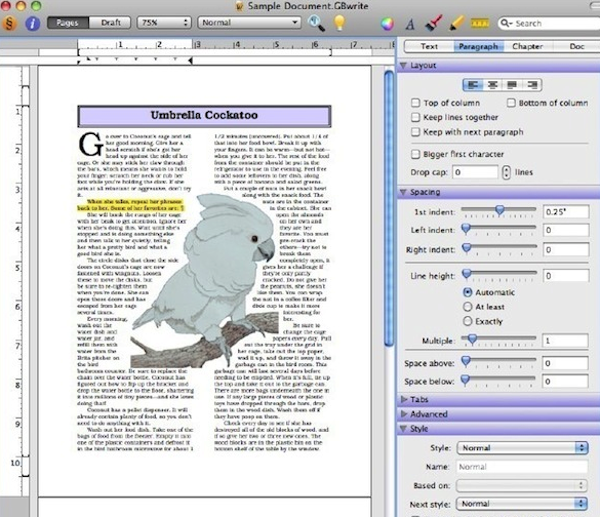Switch to Draft view

[x=110, y=23]
